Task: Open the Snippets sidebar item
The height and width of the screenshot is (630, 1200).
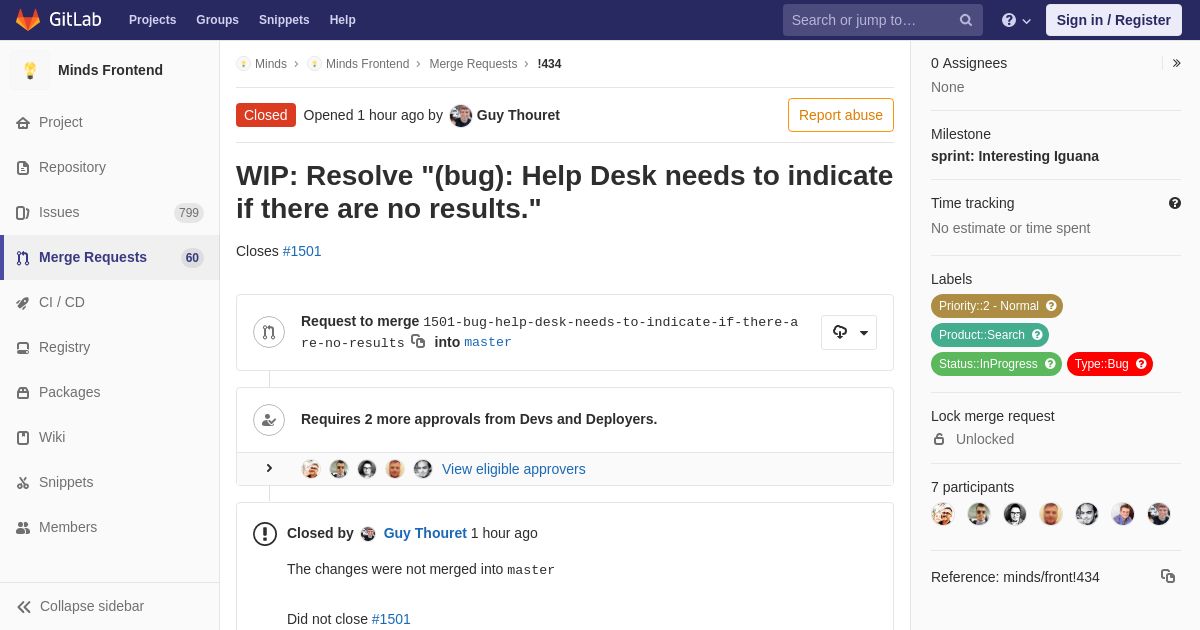Action: (x=110, y=482)
